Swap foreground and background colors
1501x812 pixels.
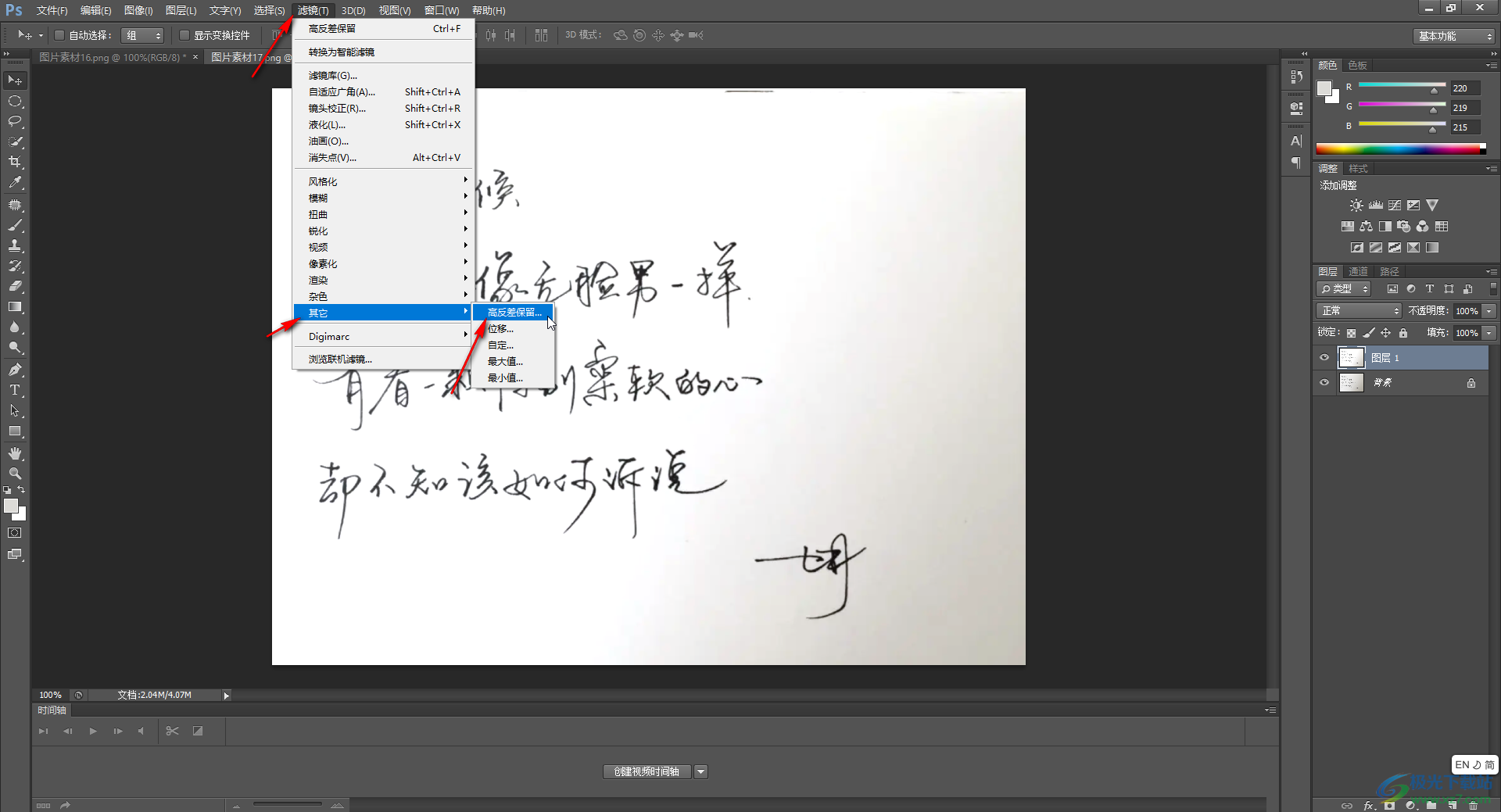tap(21, 490)
